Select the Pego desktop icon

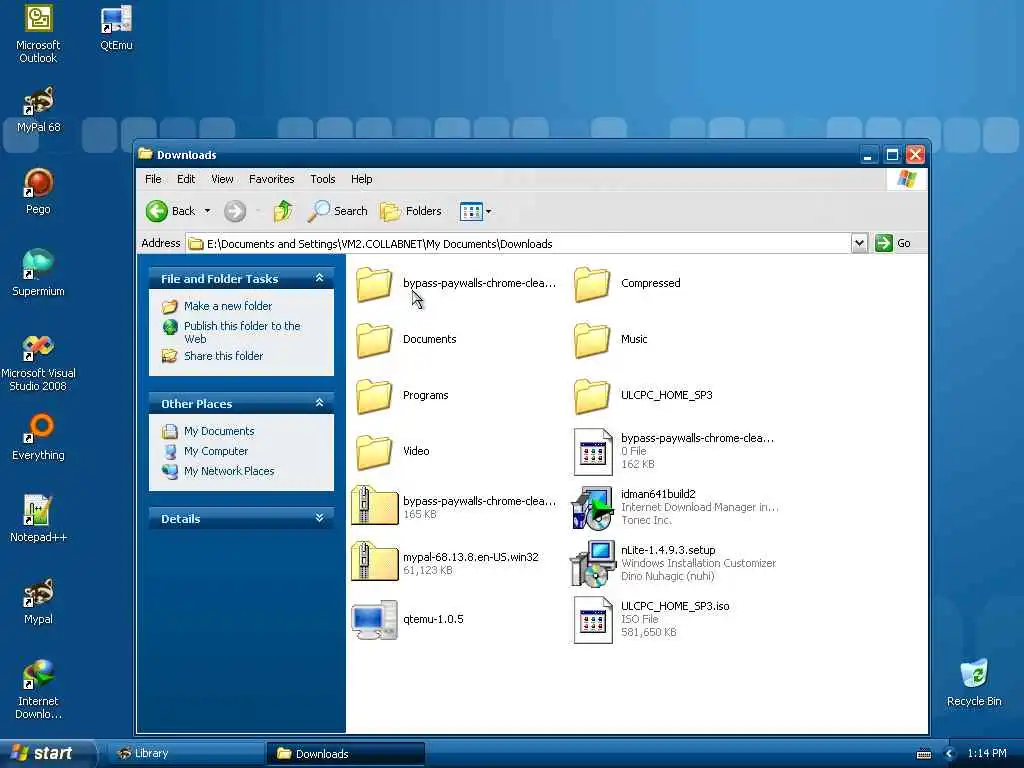click(x=38, y=191)
